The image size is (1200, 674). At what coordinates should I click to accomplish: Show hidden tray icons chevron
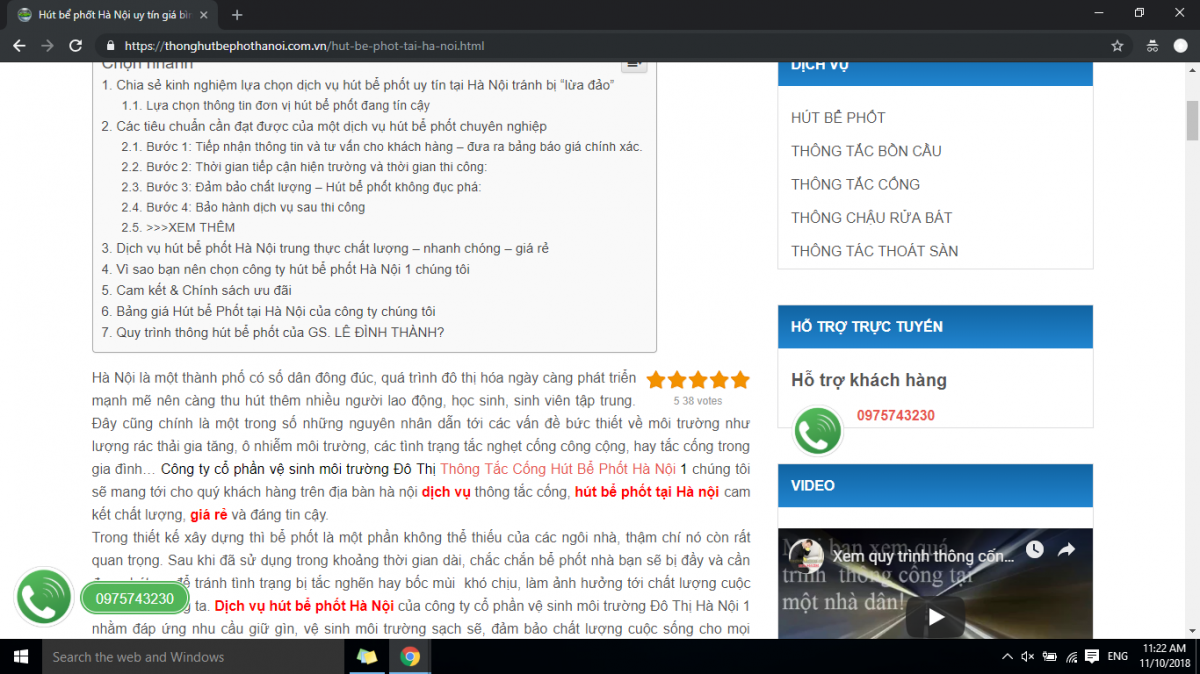click(x=1007, y=657)
